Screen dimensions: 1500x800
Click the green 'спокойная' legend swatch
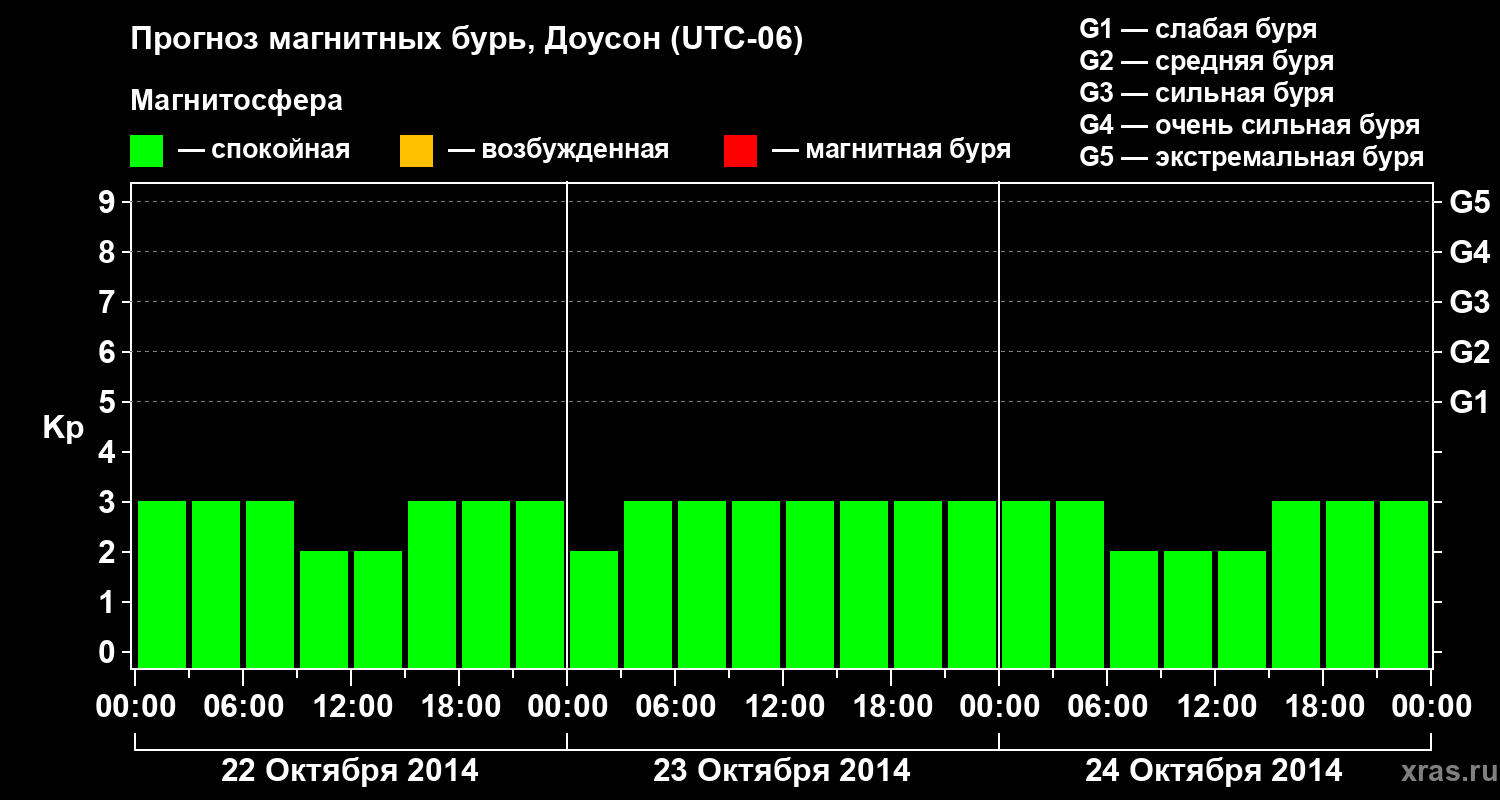(x=147, y=151)
